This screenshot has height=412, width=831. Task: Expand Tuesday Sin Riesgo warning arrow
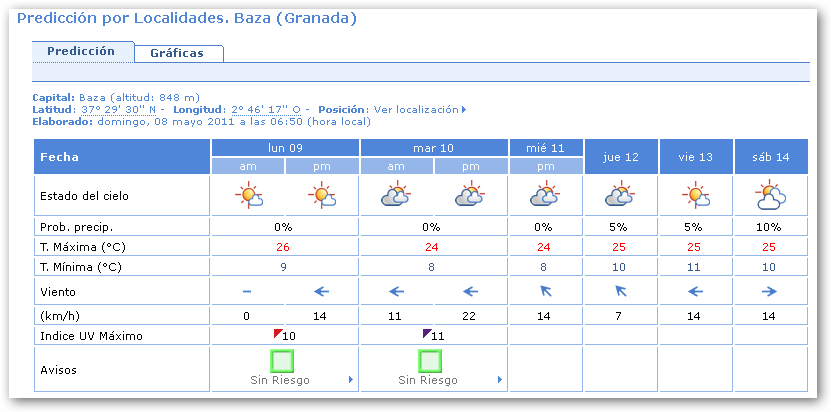(499, 380)
